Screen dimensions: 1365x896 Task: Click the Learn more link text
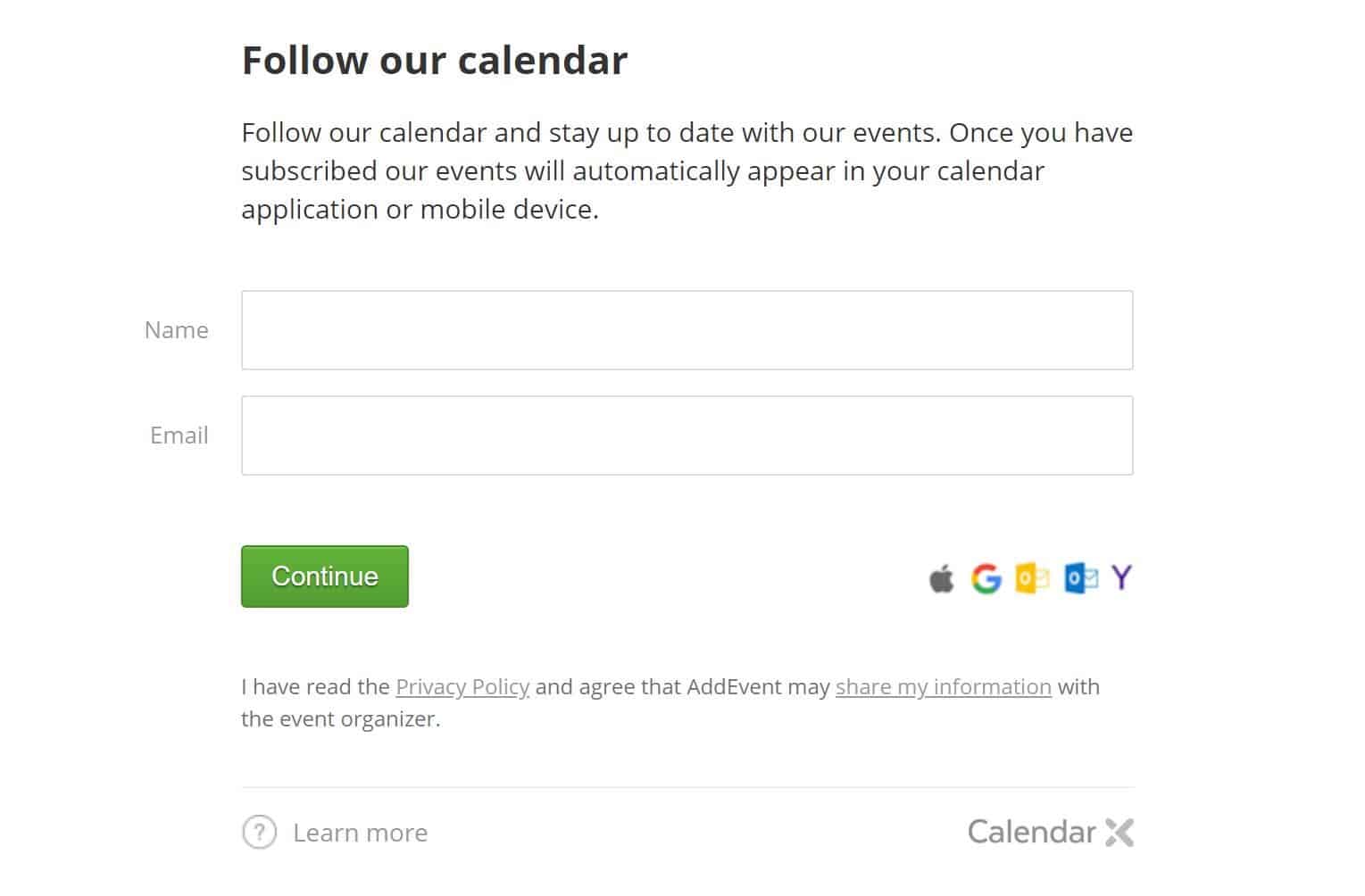(361, 833)
